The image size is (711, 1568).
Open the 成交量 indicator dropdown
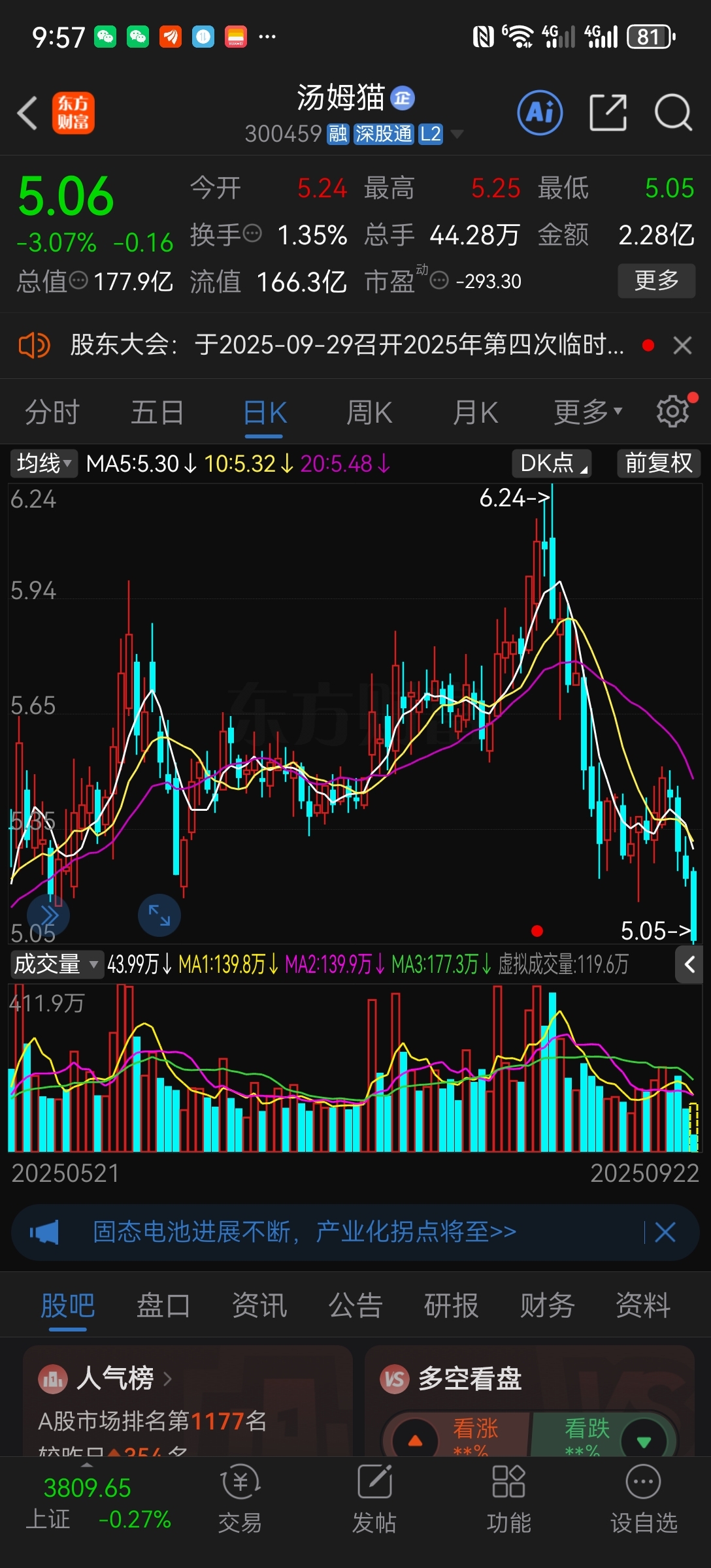[58, 964]
